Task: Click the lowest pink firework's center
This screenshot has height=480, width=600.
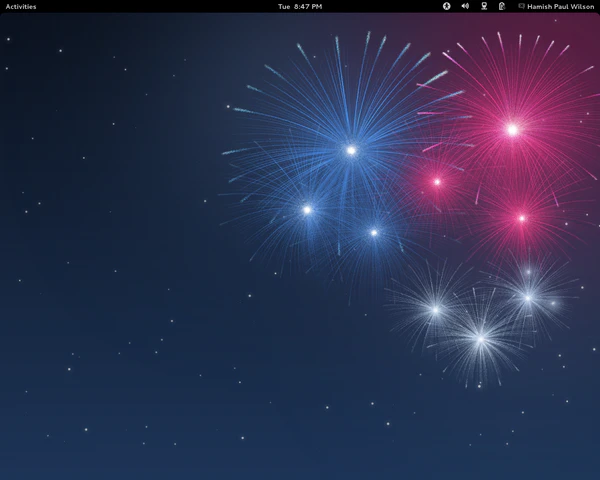Action: tap(521, 218)
